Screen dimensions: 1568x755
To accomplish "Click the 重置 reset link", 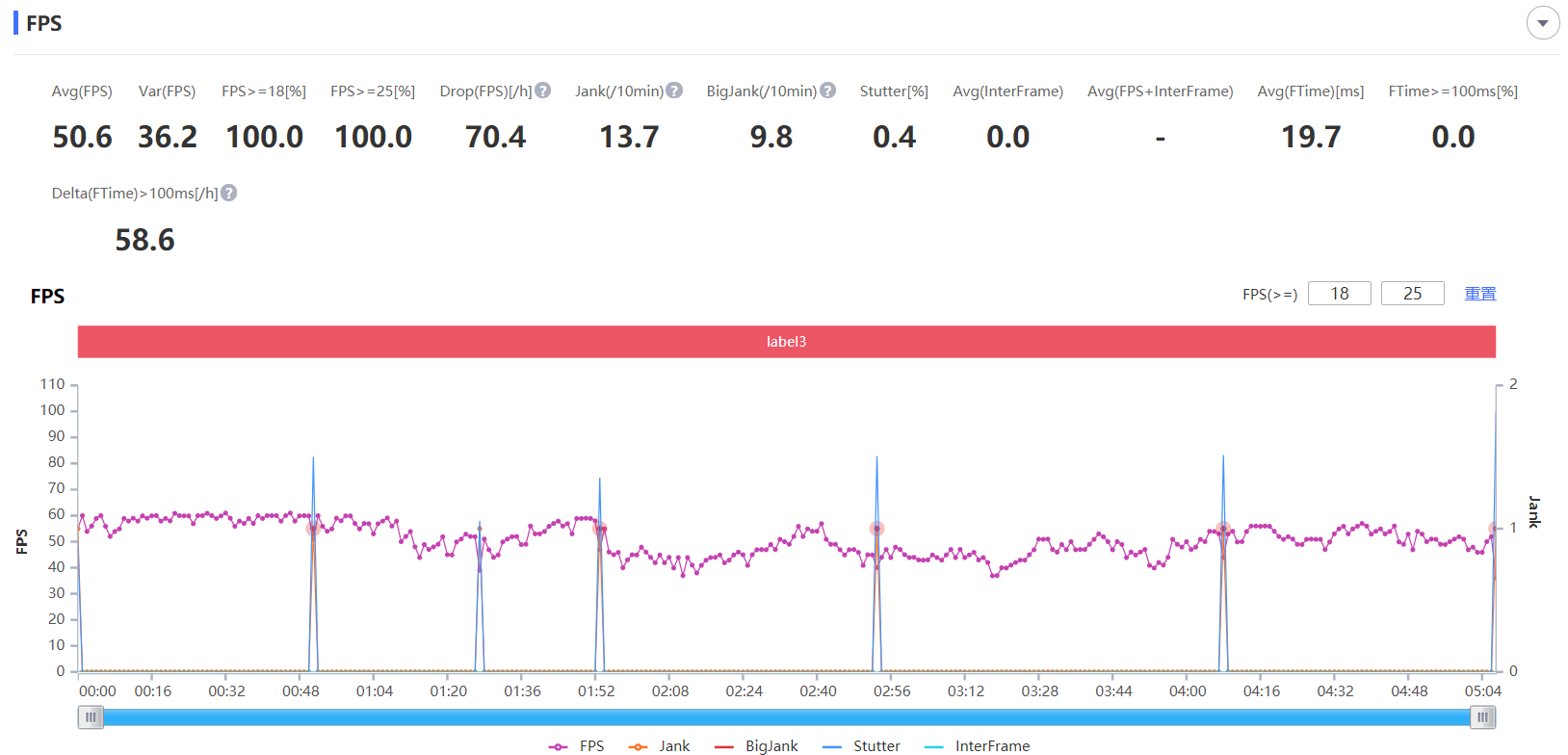I will [1480, 294].
